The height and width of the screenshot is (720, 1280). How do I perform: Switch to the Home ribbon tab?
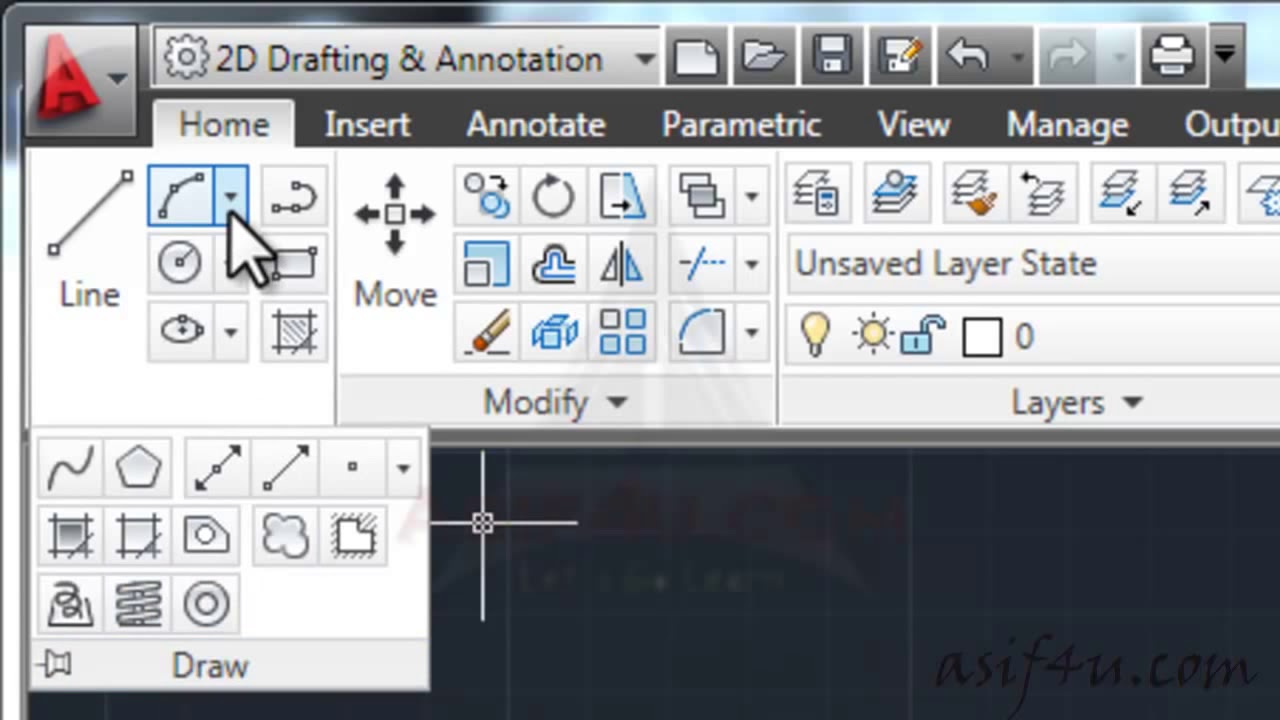pos(224,124)
